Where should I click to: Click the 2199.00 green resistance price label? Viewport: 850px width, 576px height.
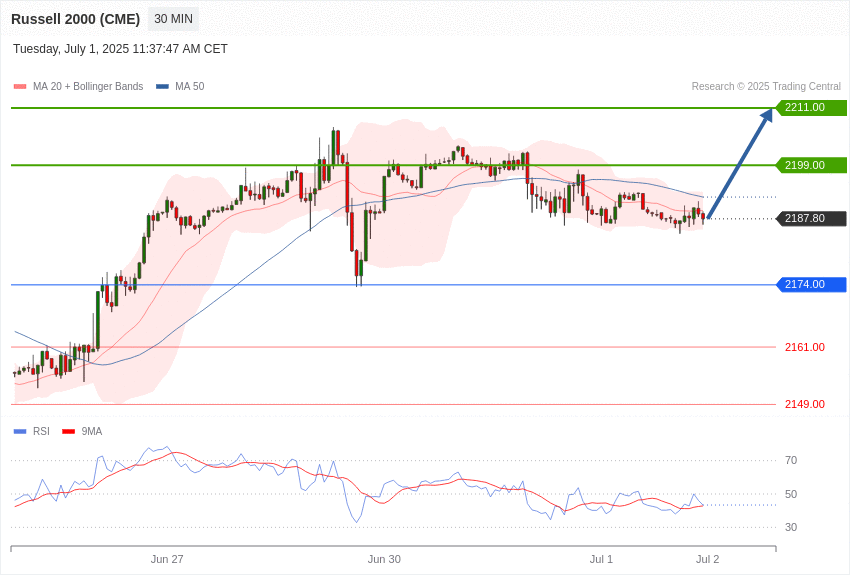click(812, 165)
